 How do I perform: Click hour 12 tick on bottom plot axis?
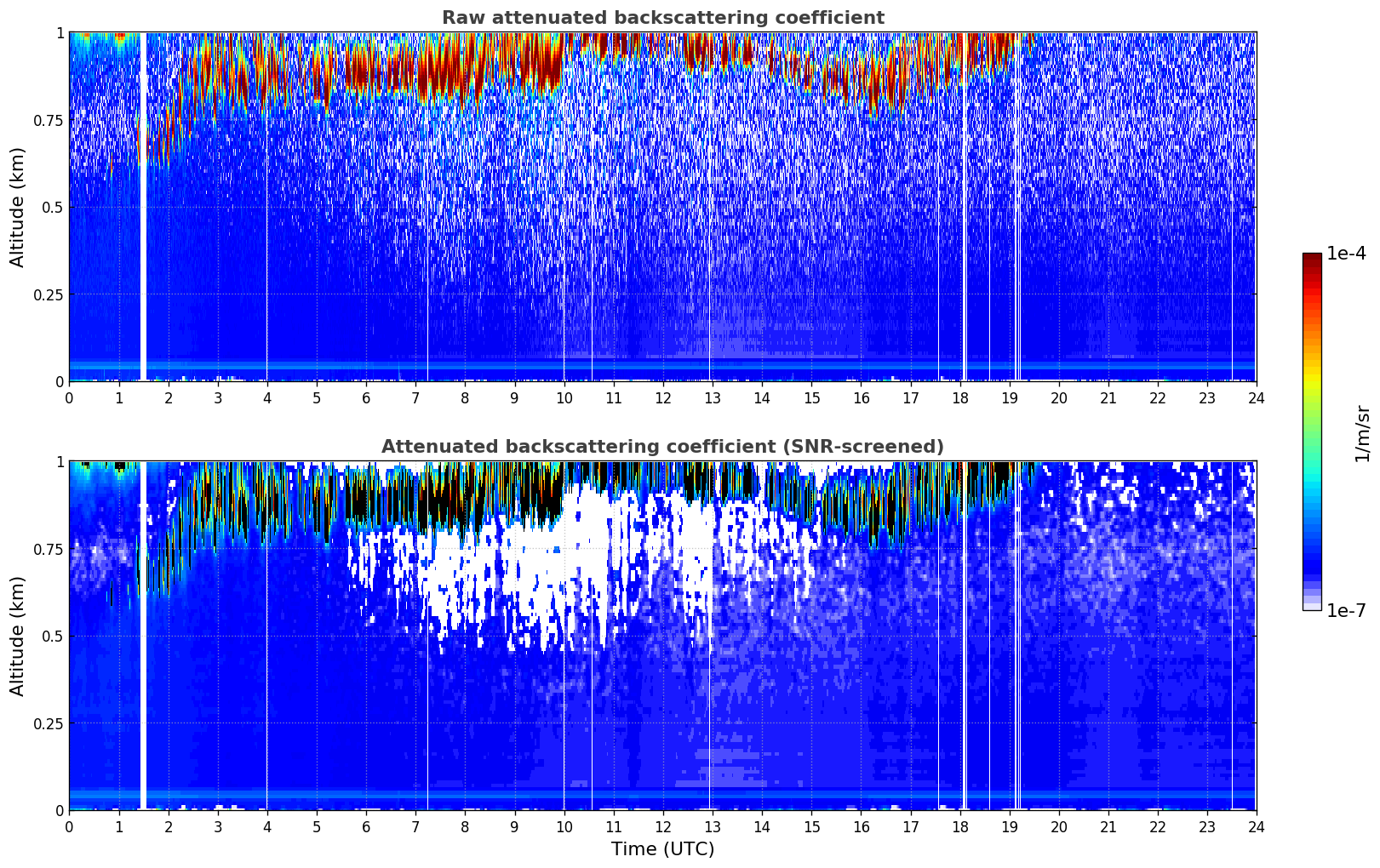(662, 826)
